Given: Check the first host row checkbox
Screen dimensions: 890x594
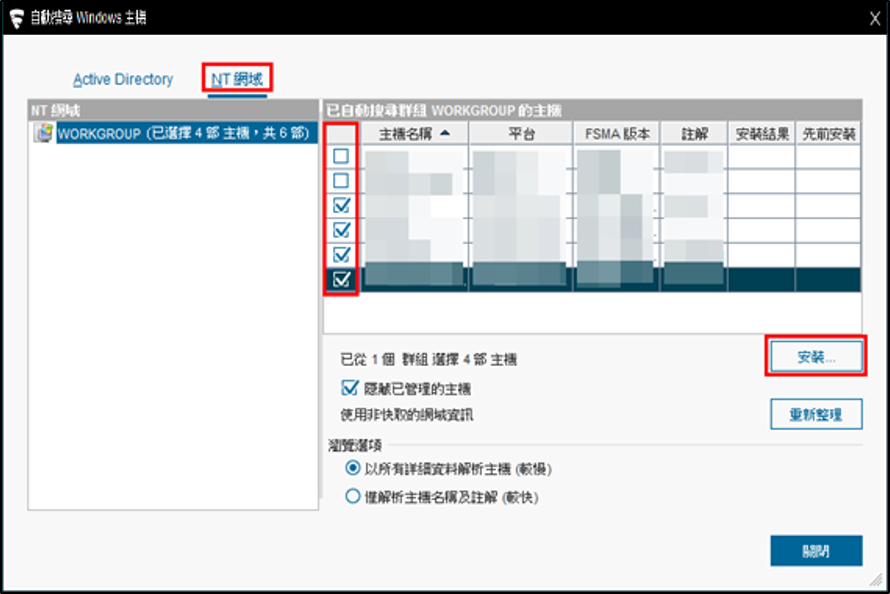Looking at the screenshot, I should coord(342,157).
